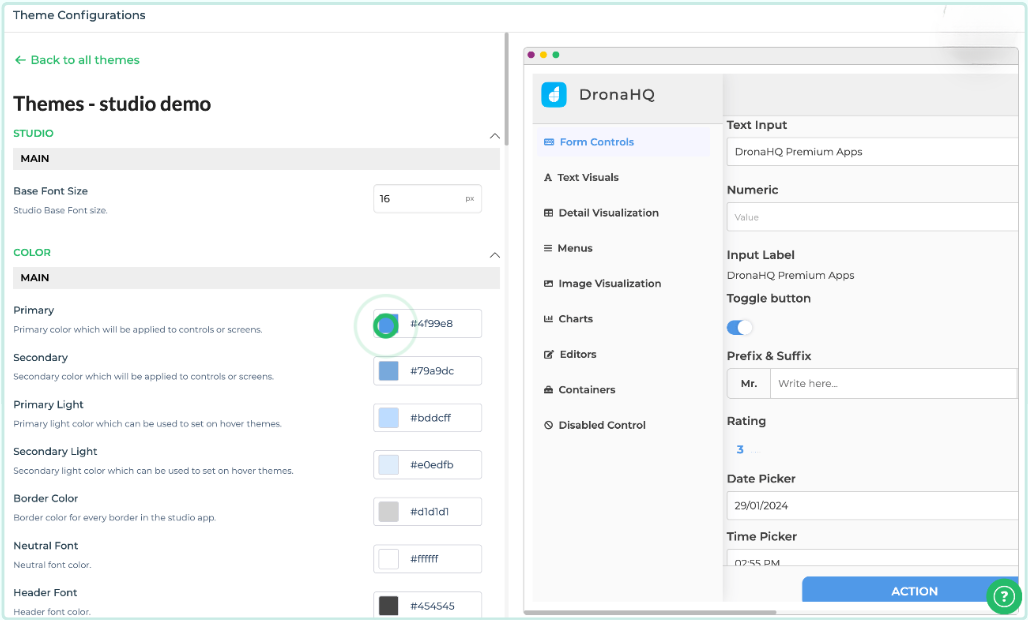Click the green help bubble icon

pos(1004,597)
